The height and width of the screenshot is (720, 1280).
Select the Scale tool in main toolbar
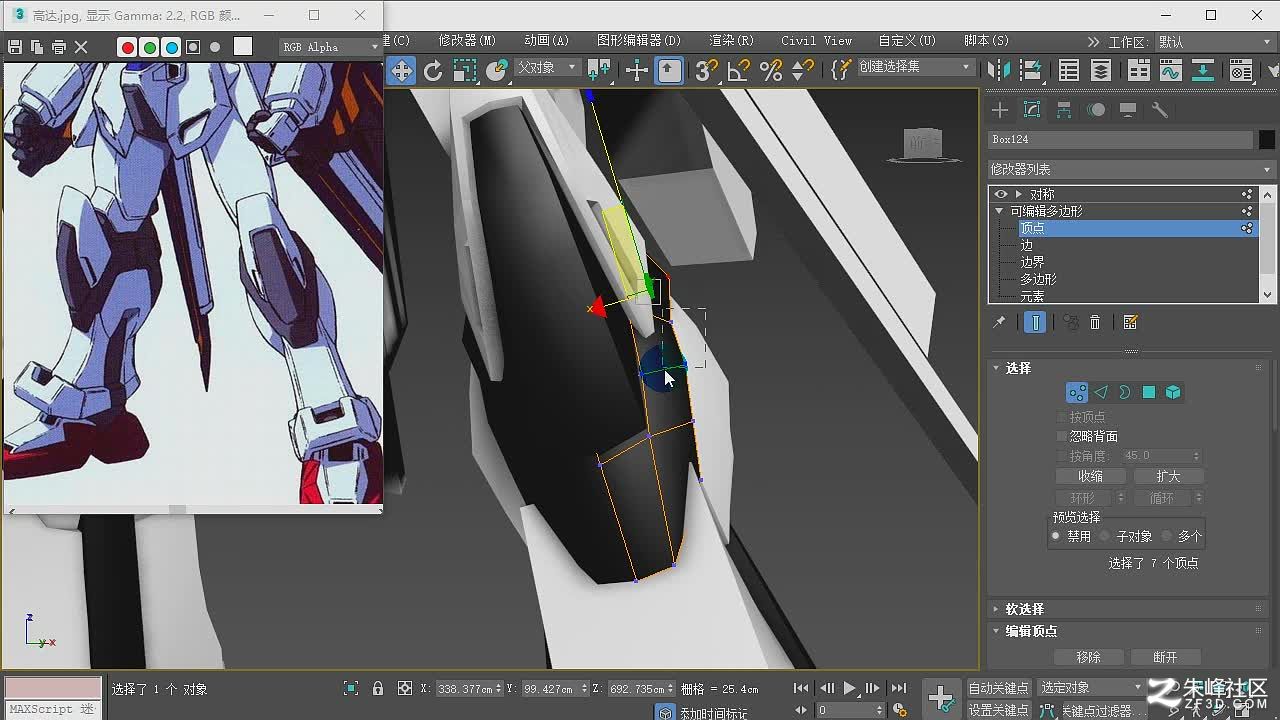click(464, 70)
